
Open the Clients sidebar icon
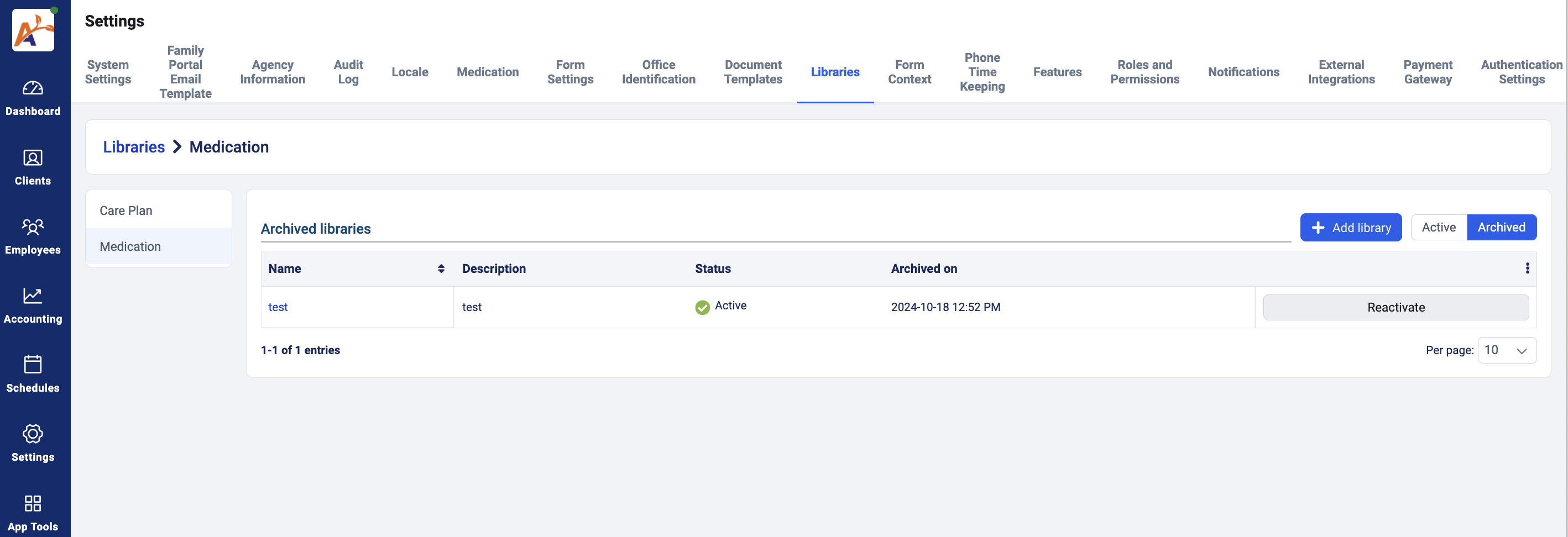[x=33, y=158]
